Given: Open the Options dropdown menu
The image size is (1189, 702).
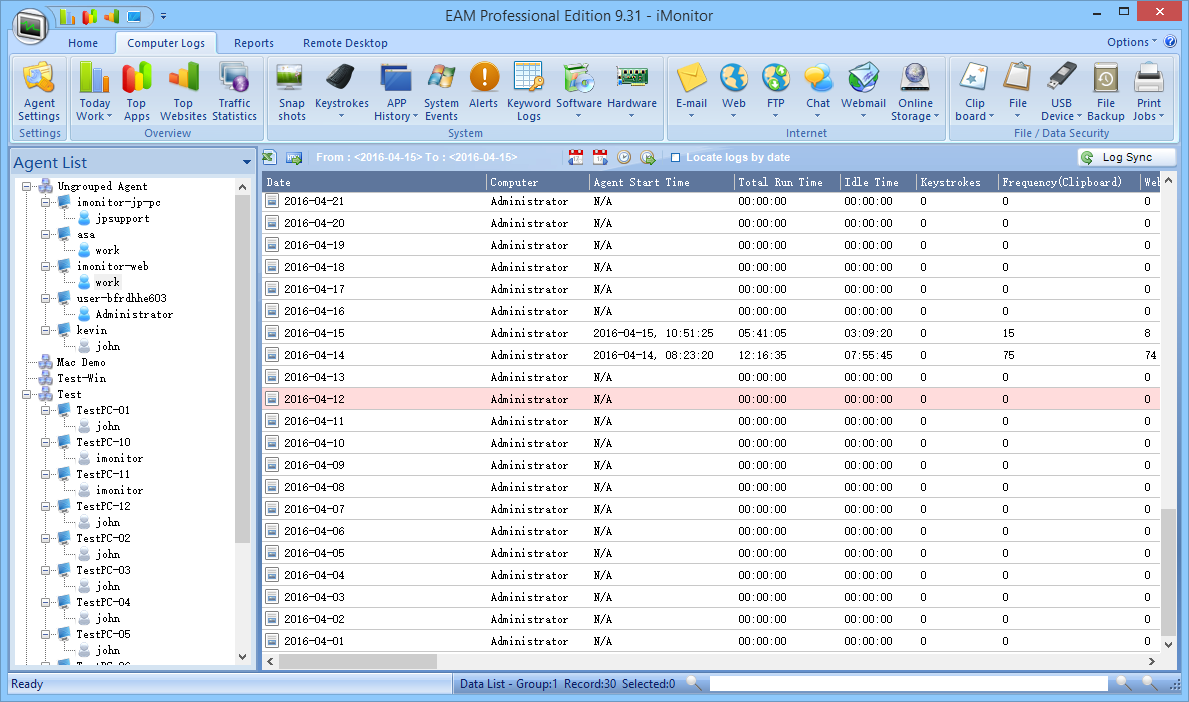Looking at the screenshot, I should pos(1131,42).
